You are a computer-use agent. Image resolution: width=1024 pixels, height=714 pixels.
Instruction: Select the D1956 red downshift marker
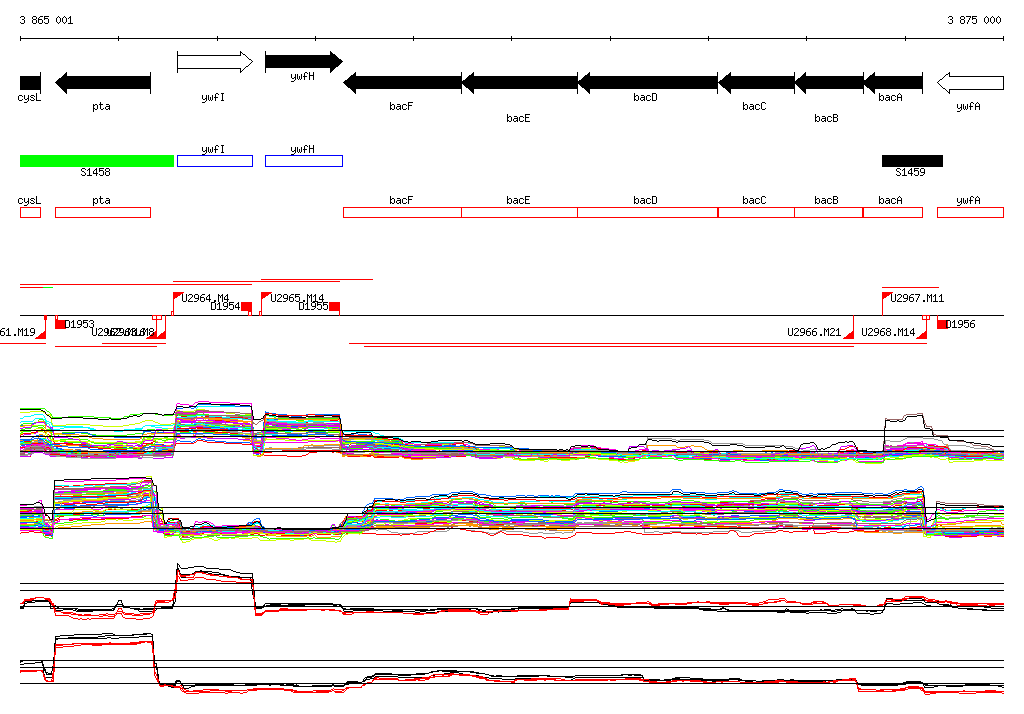click(942, 324)
